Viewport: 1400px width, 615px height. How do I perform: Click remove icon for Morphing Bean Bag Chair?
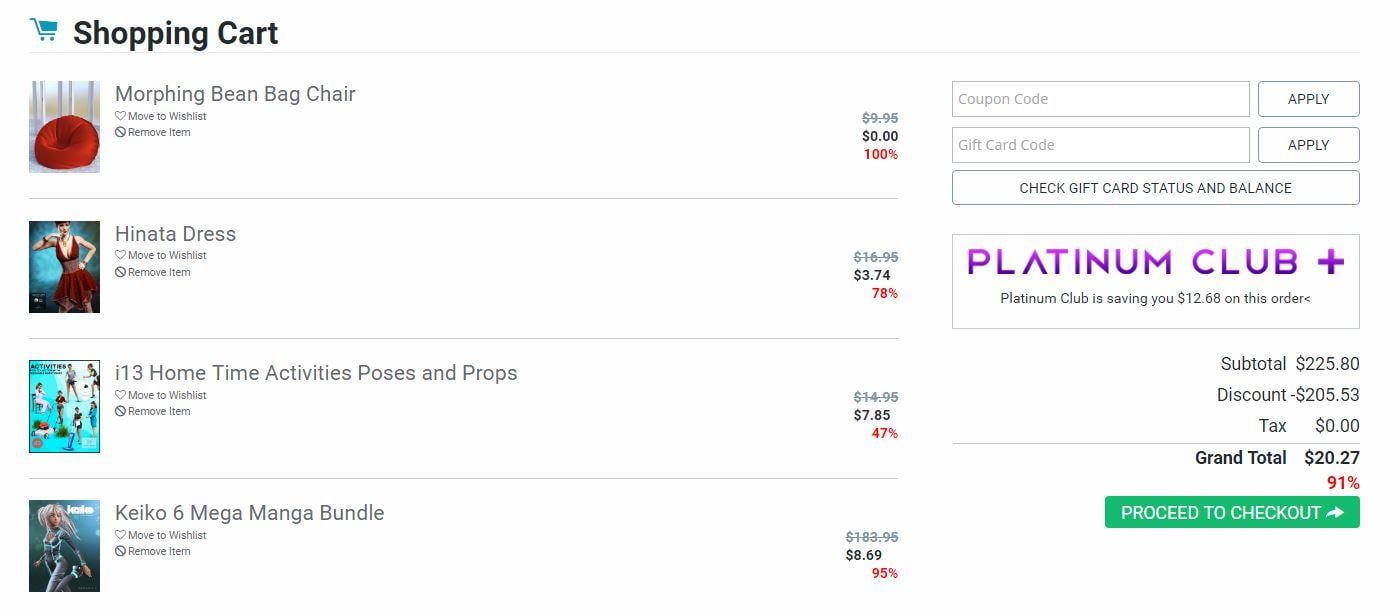[120, 132]
